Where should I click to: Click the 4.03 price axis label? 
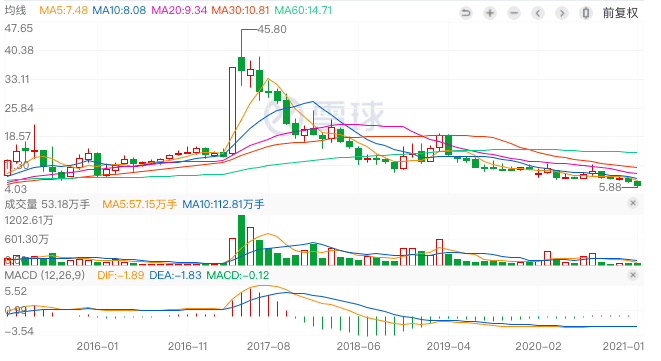(16, 189)
